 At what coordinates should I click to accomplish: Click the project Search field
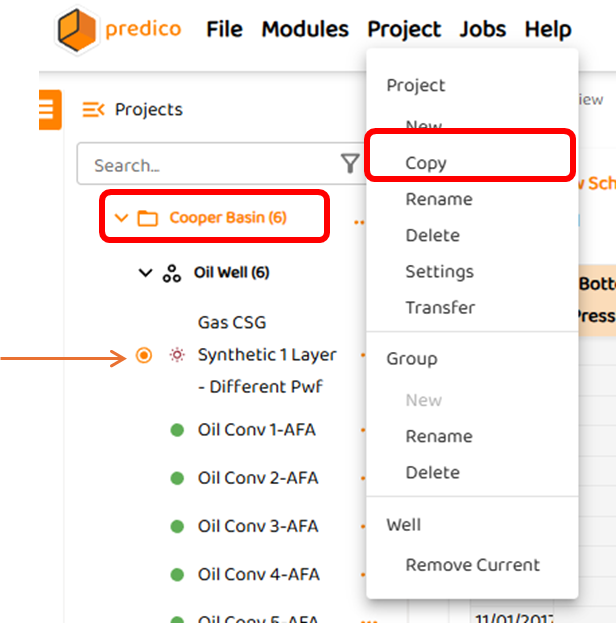(x=210, y=165)
